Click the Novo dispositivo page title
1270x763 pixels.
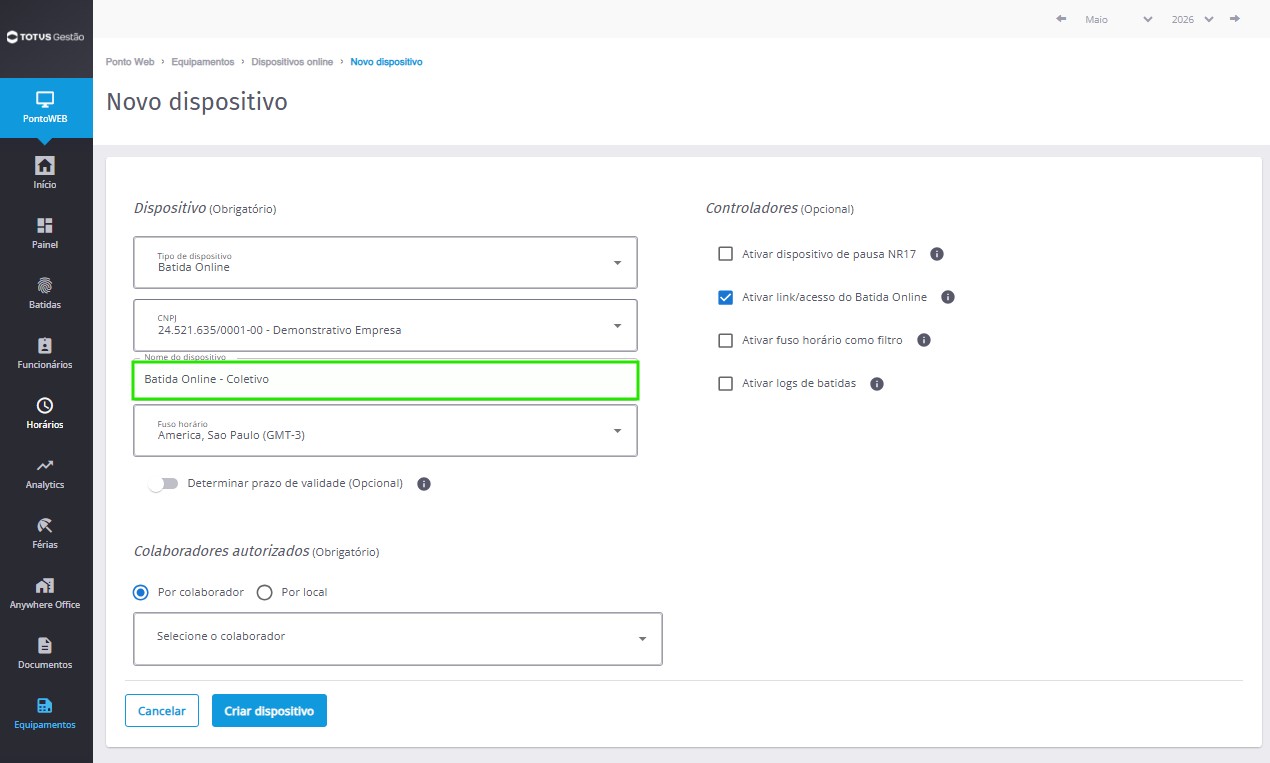(x=197, y=102)
